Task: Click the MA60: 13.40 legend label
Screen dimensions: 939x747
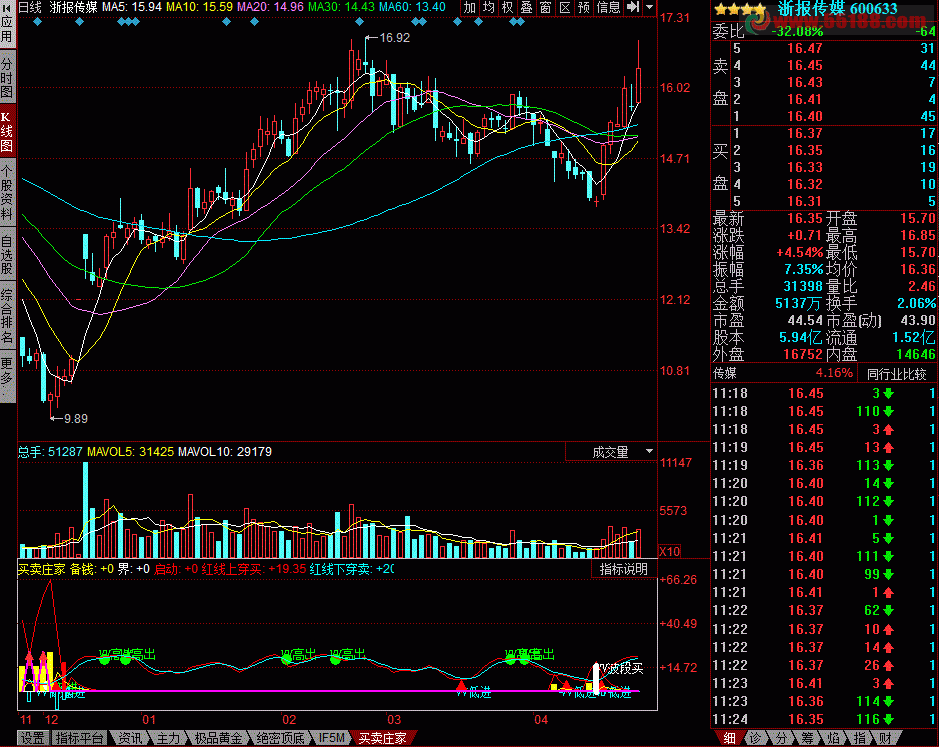Action: (x=412, y=7)
